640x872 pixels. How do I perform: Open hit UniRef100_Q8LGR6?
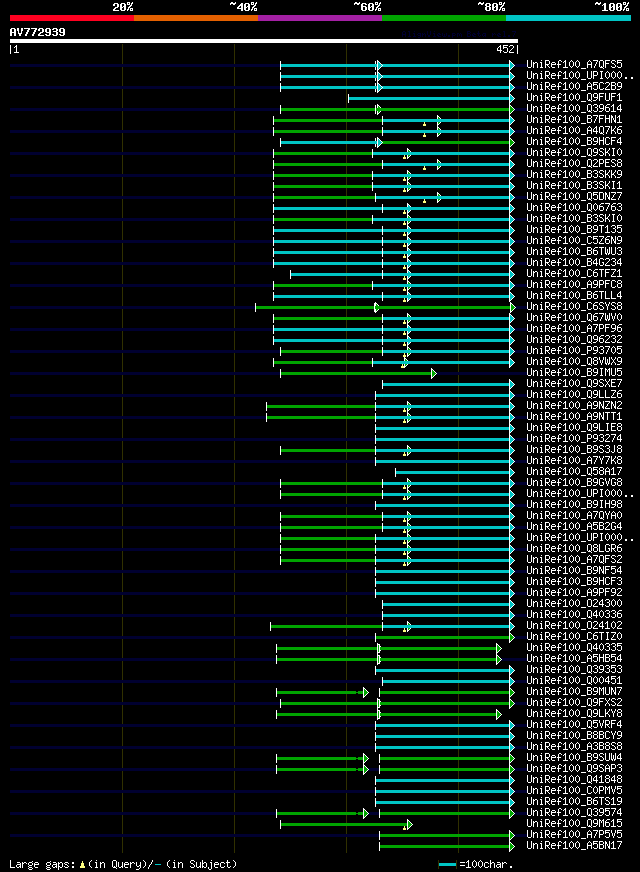point(574,549)
